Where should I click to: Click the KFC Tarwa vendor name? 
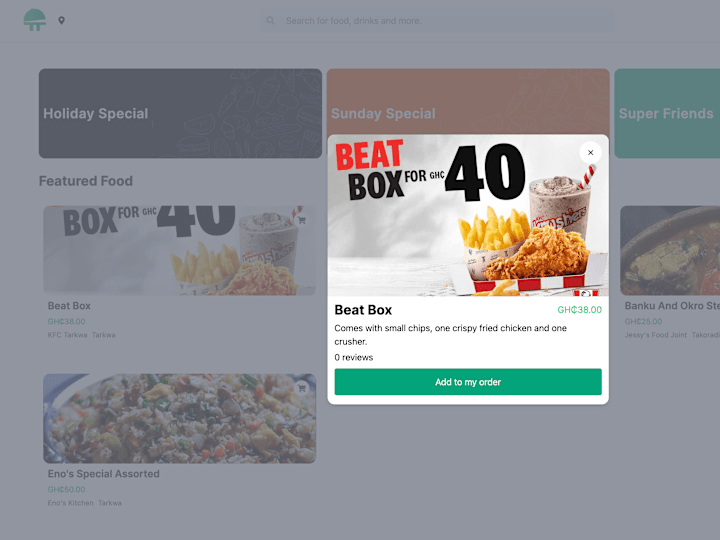point(68,335)
